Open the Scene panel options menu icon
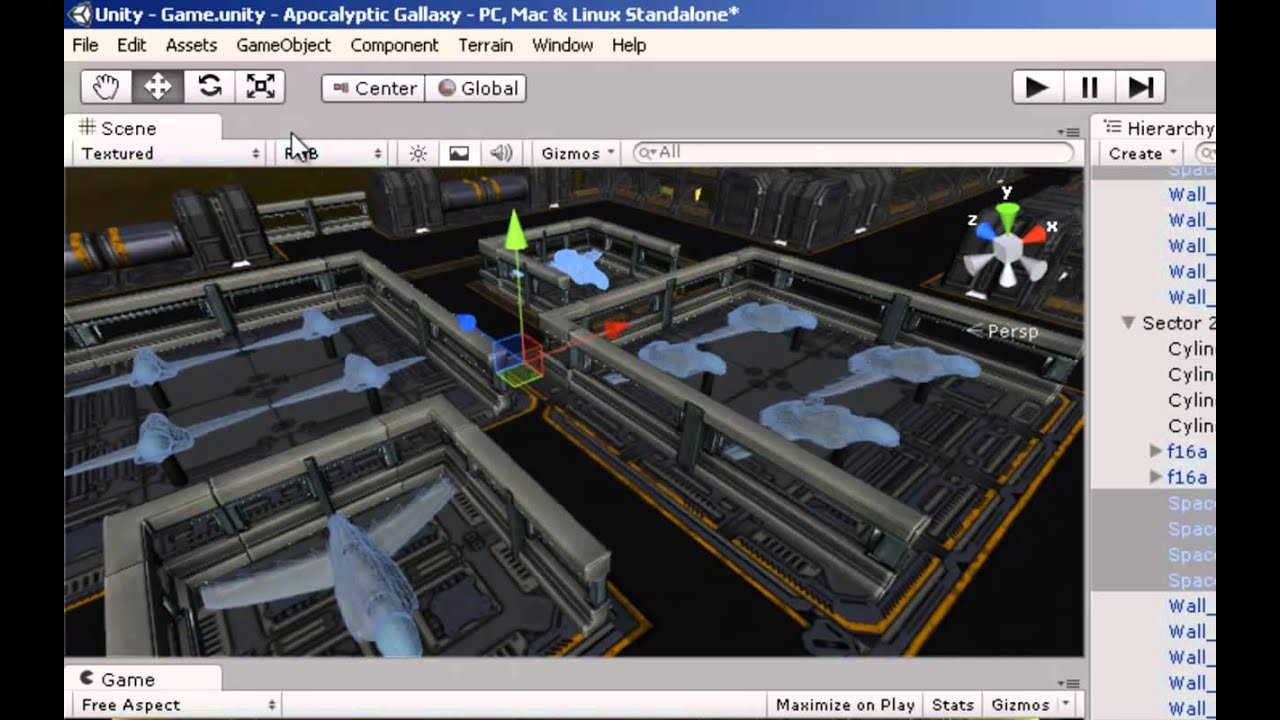Viewport: 1280px width, 720px height. (1068, 132)
